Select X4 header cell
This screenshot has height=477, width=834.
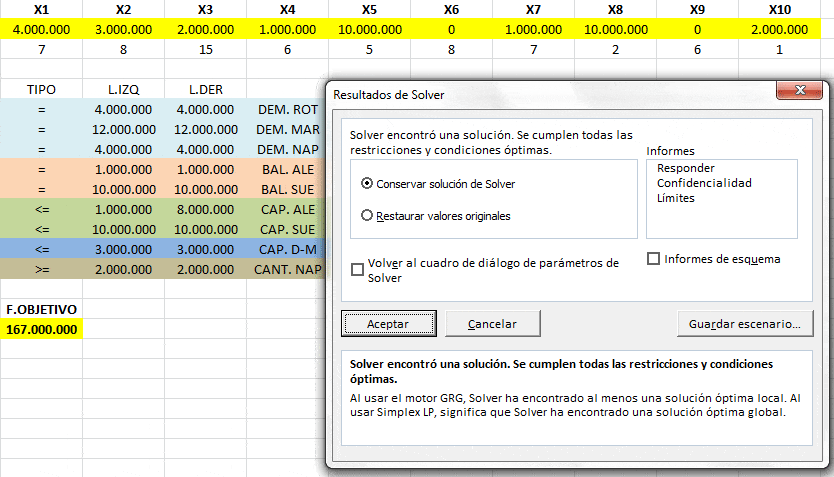tap(287, 10)
